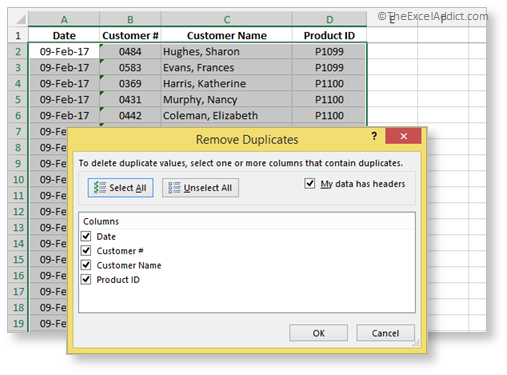Click customer number 0484 cell
Screen dimensions: 507x375
click(x=130, y=51)
